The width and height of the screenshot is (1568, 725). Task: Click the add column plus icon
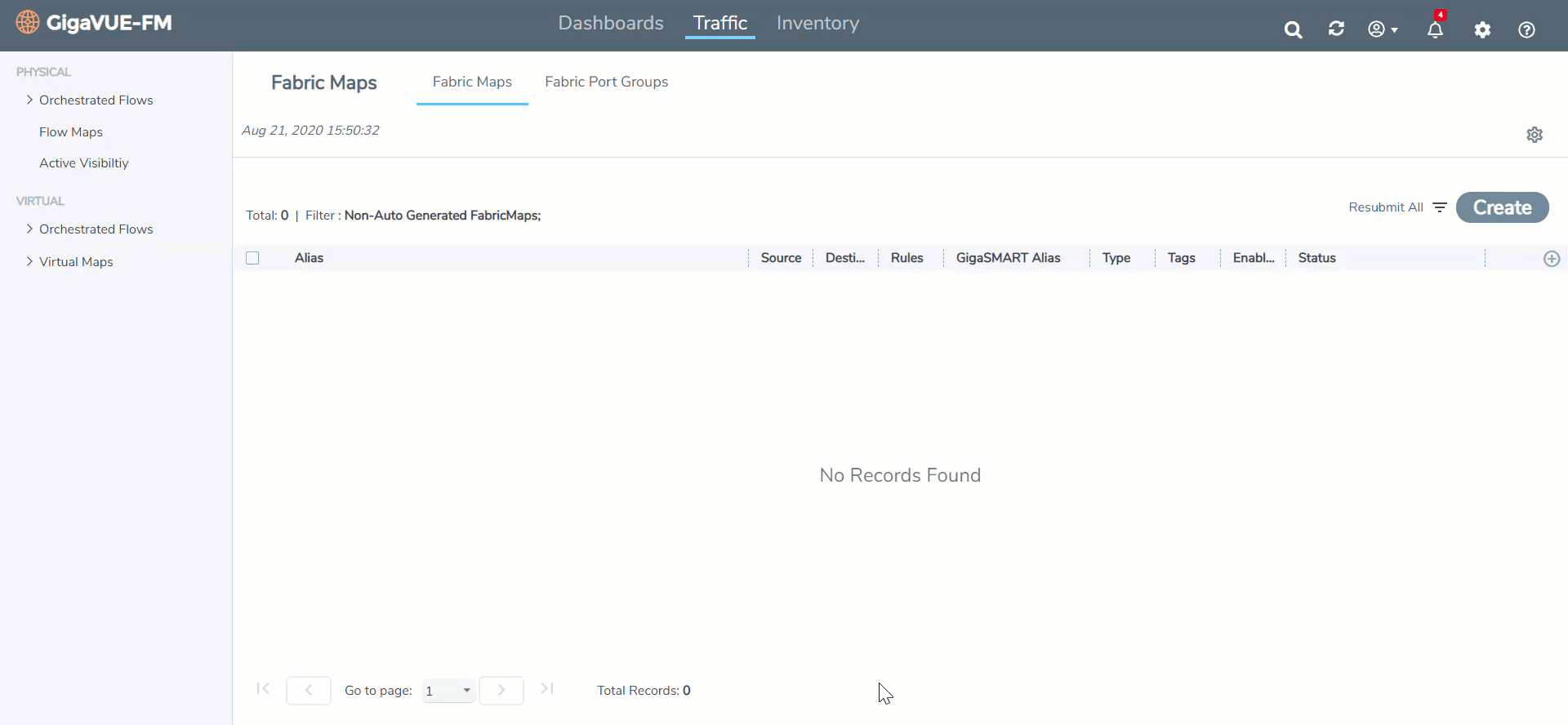point(1552,259)
